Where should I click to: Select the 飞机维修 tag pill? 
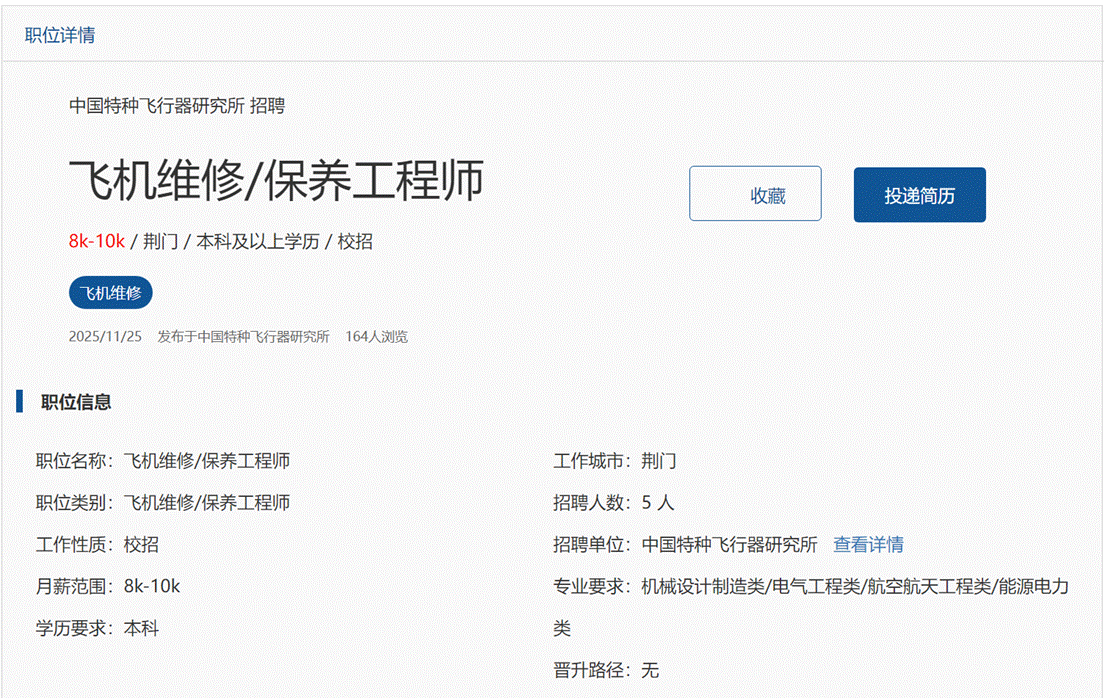coord(111,293)
